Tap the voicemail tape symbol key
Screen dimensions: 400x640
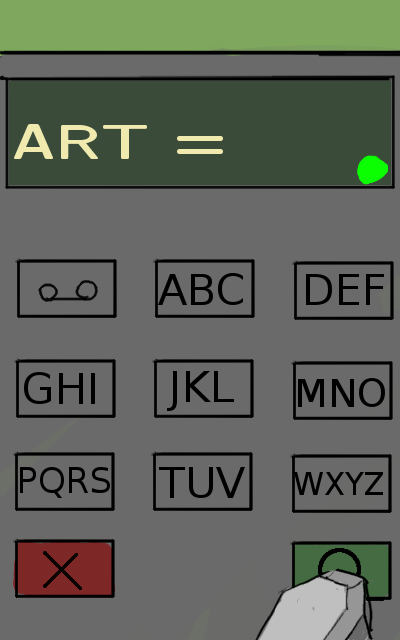tap(67, 288)
